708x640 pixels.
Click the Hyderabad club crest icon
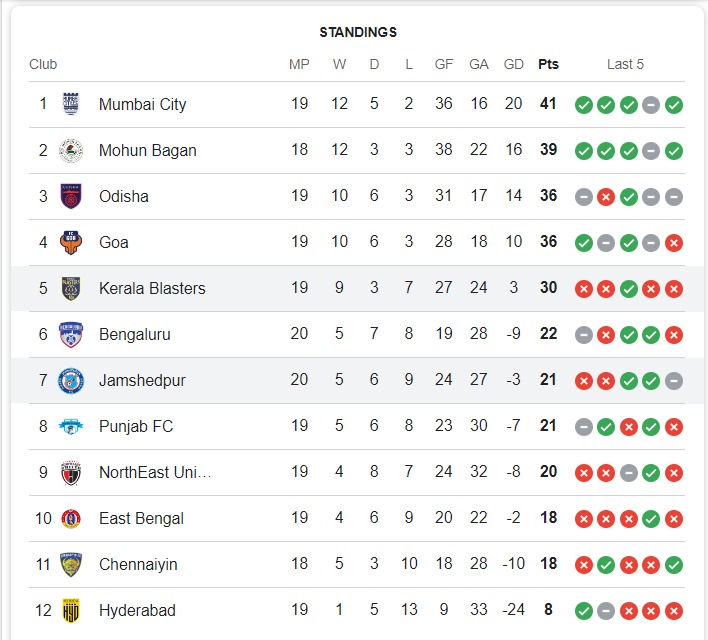point(71,610)
